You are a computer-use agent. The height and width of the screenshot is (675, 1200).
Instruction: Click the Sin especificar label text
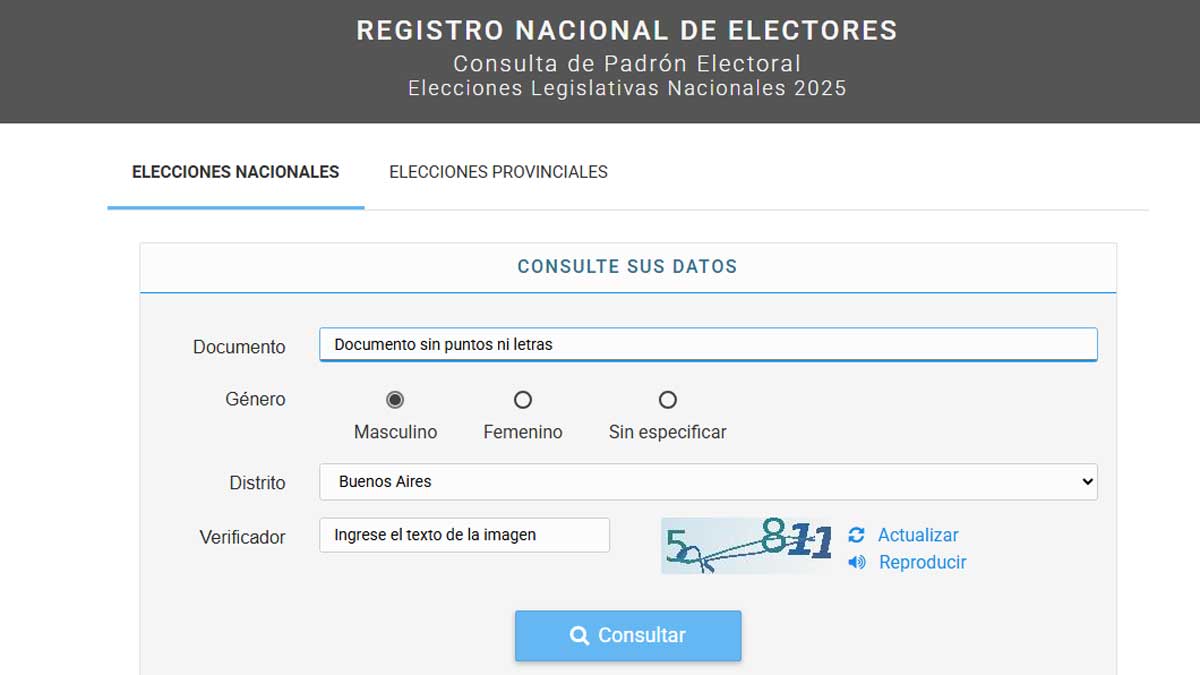667,432
